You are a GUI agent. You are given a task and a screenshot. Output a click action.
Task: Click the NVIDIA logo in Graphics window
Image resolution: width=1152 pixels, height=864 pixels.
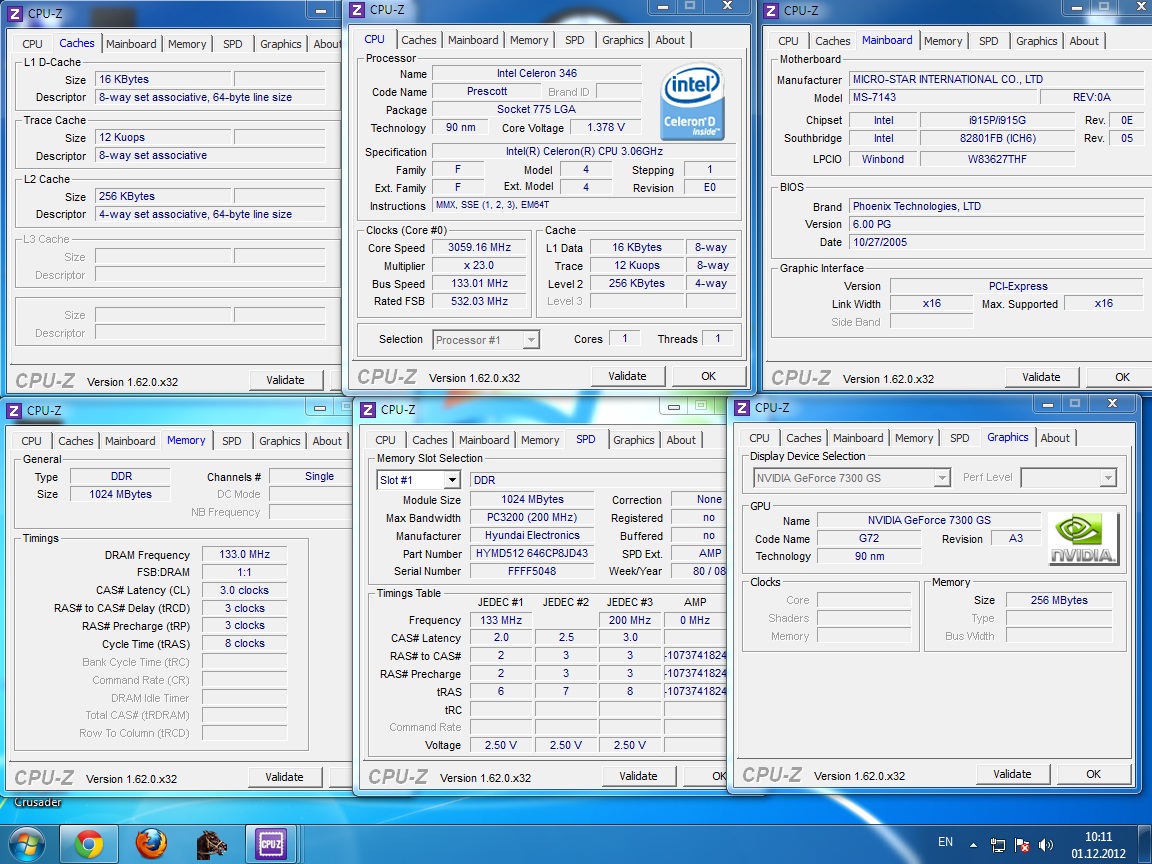point(1083,539)
